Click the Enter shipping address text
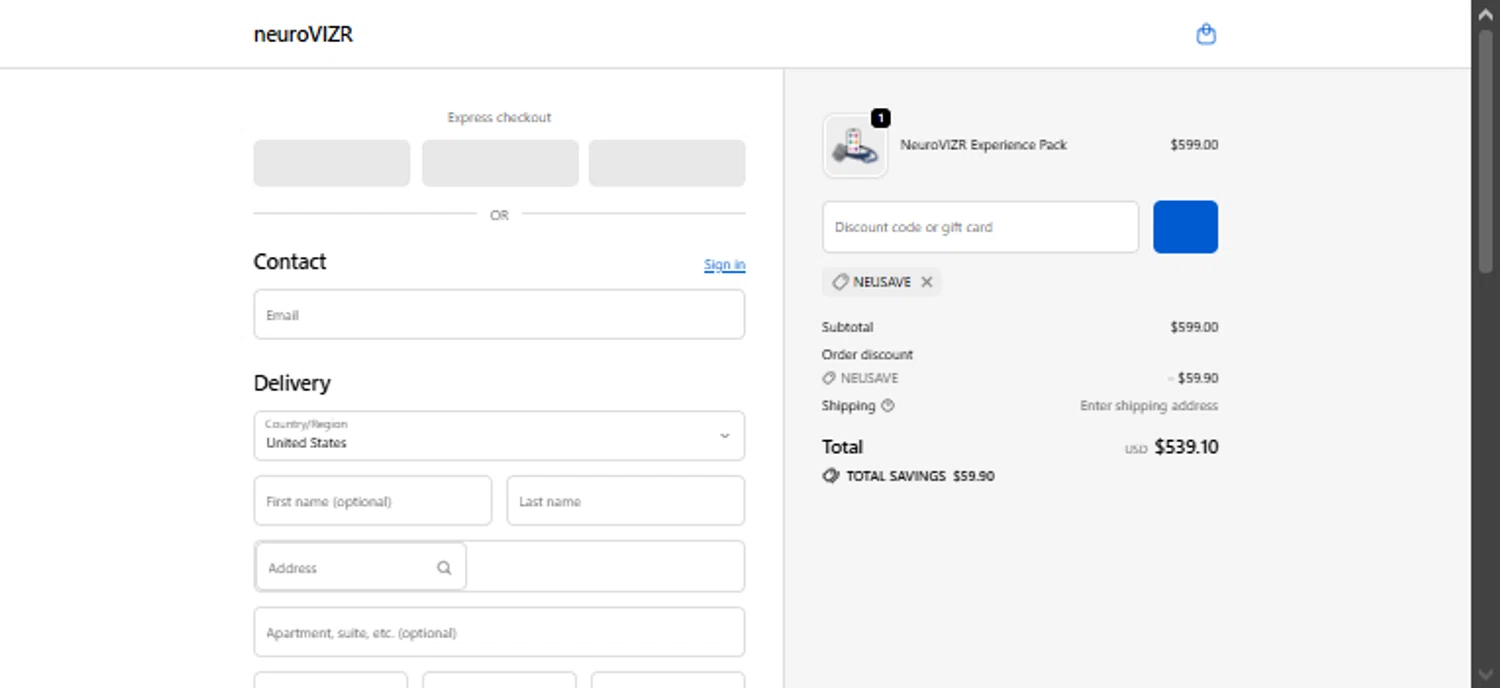Screen dimensions: 1500x688 [1149, 406]
